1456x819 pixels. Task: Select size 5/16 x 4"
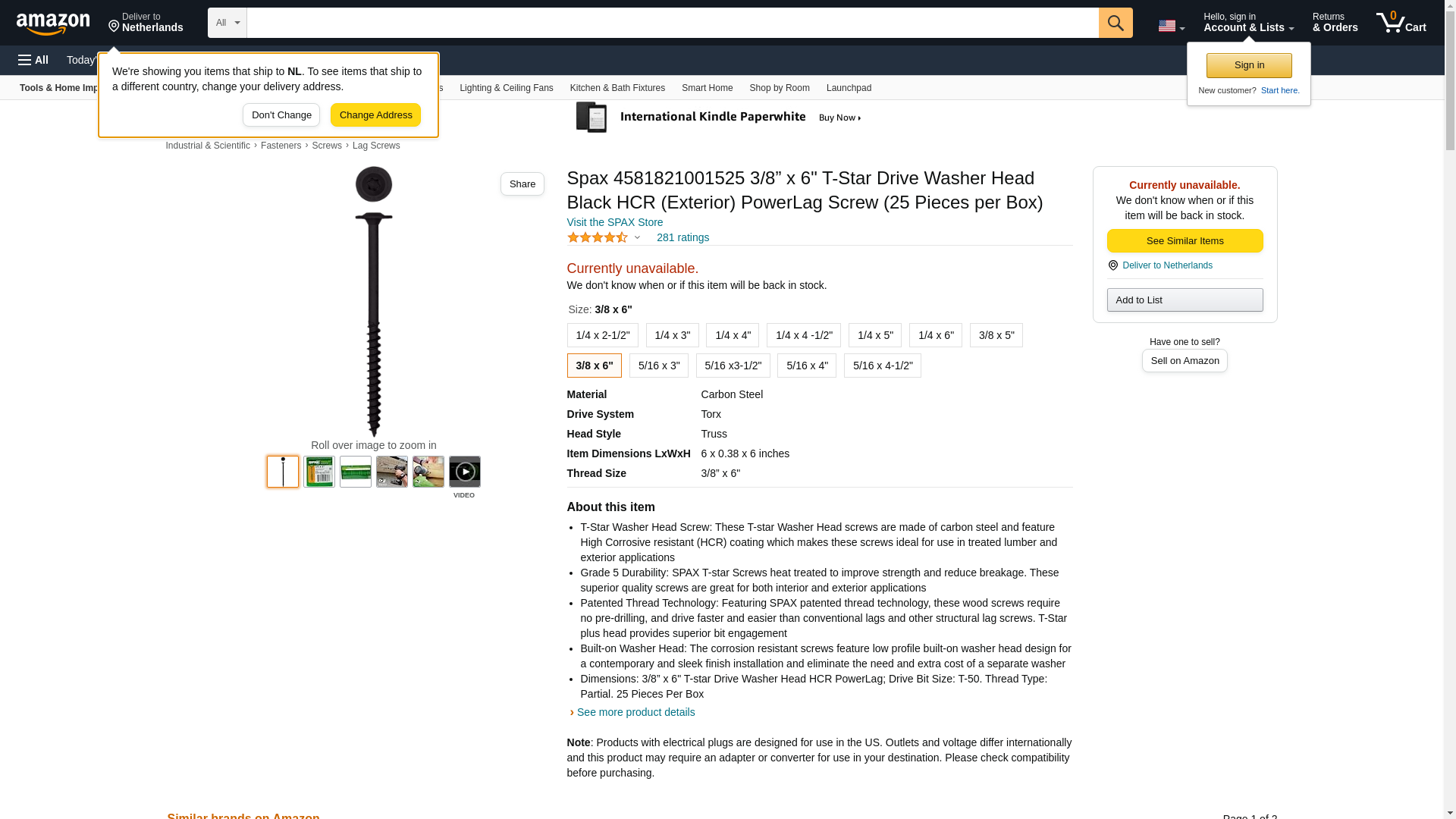[807, 366]
